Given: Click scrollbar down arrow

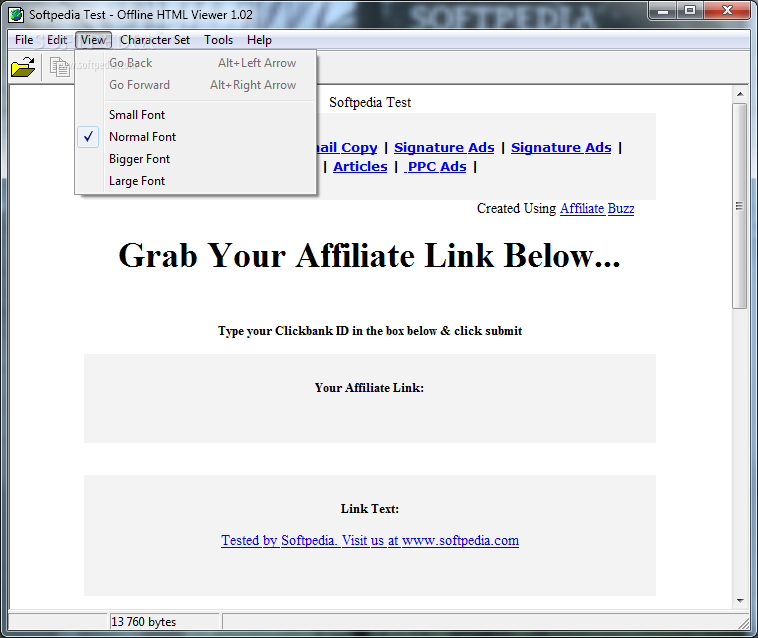Looking at the screenshot, I should click(x=740, y=601).
